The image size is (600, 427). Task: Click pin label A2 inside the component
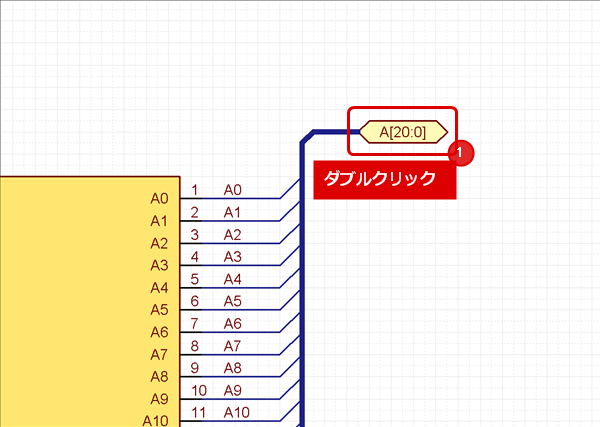tap(159, 243)
